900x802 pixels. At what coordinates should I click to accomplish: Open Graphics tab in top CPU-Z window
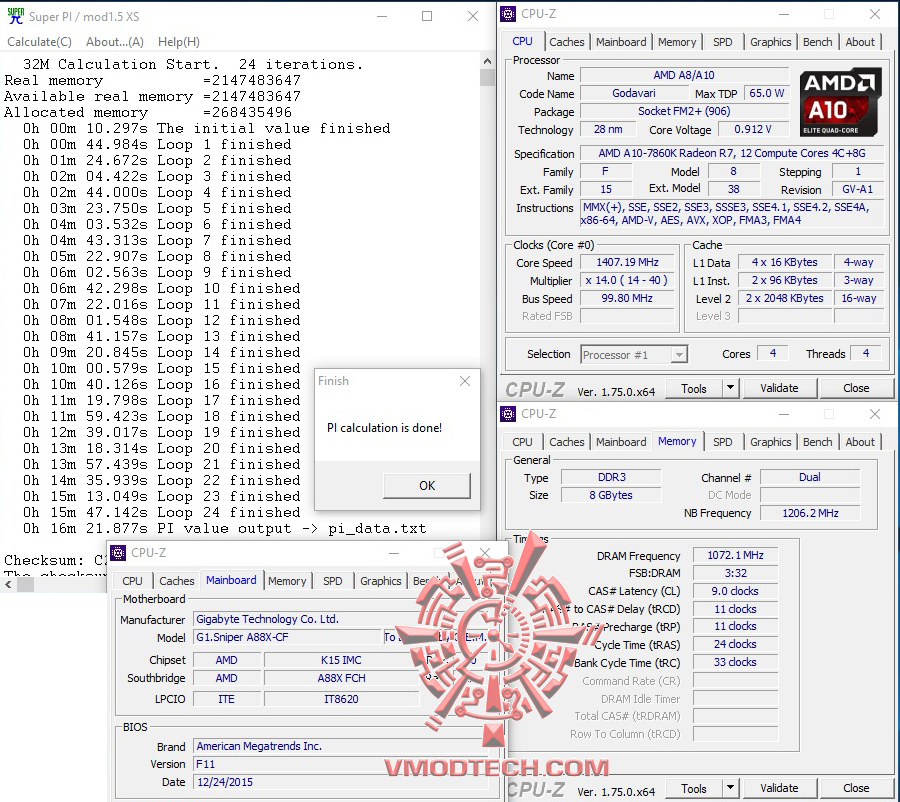click(x=770, y=42)
